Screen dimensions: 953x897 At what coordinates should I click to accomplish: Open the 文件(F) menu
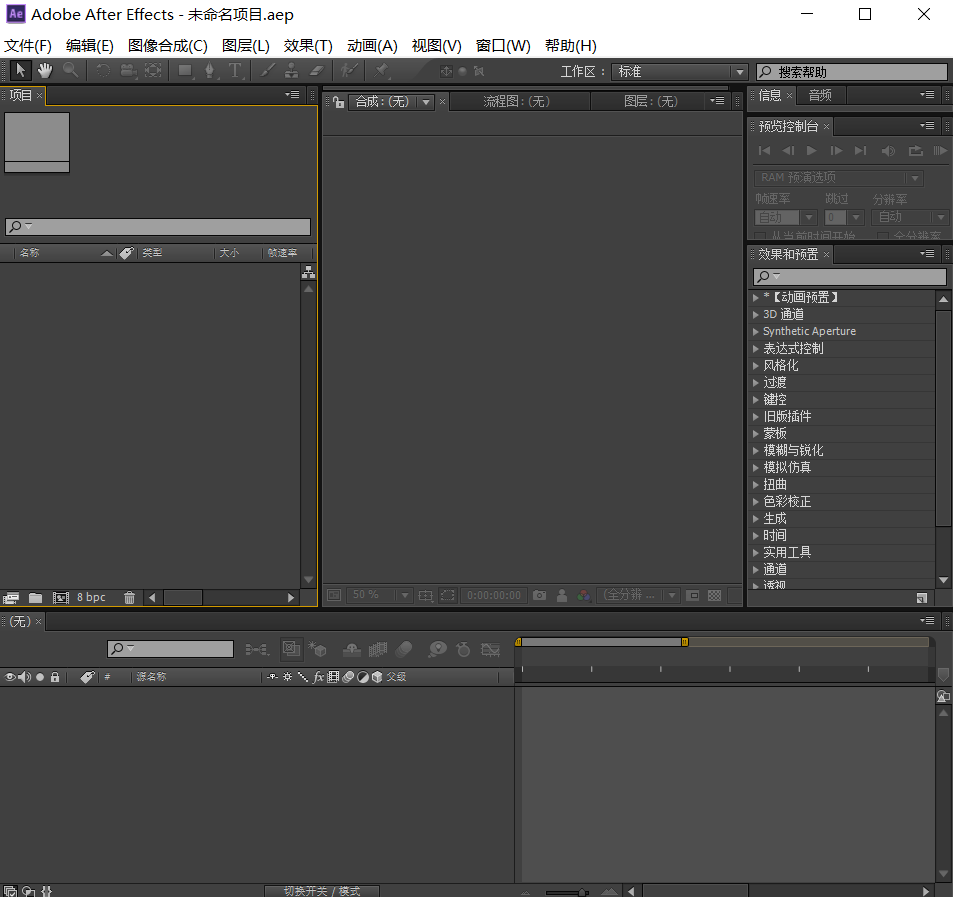(28, 46)
